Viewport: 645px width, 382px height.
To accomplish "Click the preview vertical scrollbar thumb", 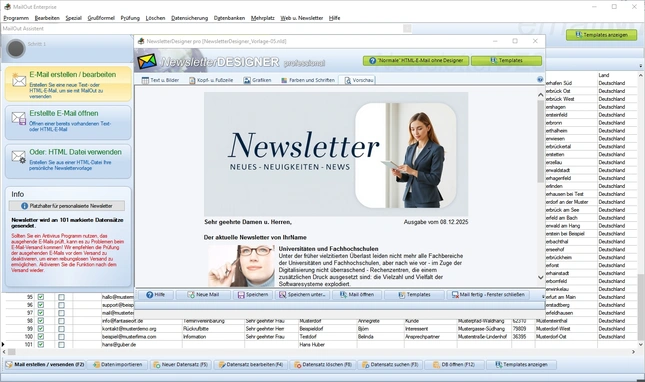I will click(x=541, y=141).
